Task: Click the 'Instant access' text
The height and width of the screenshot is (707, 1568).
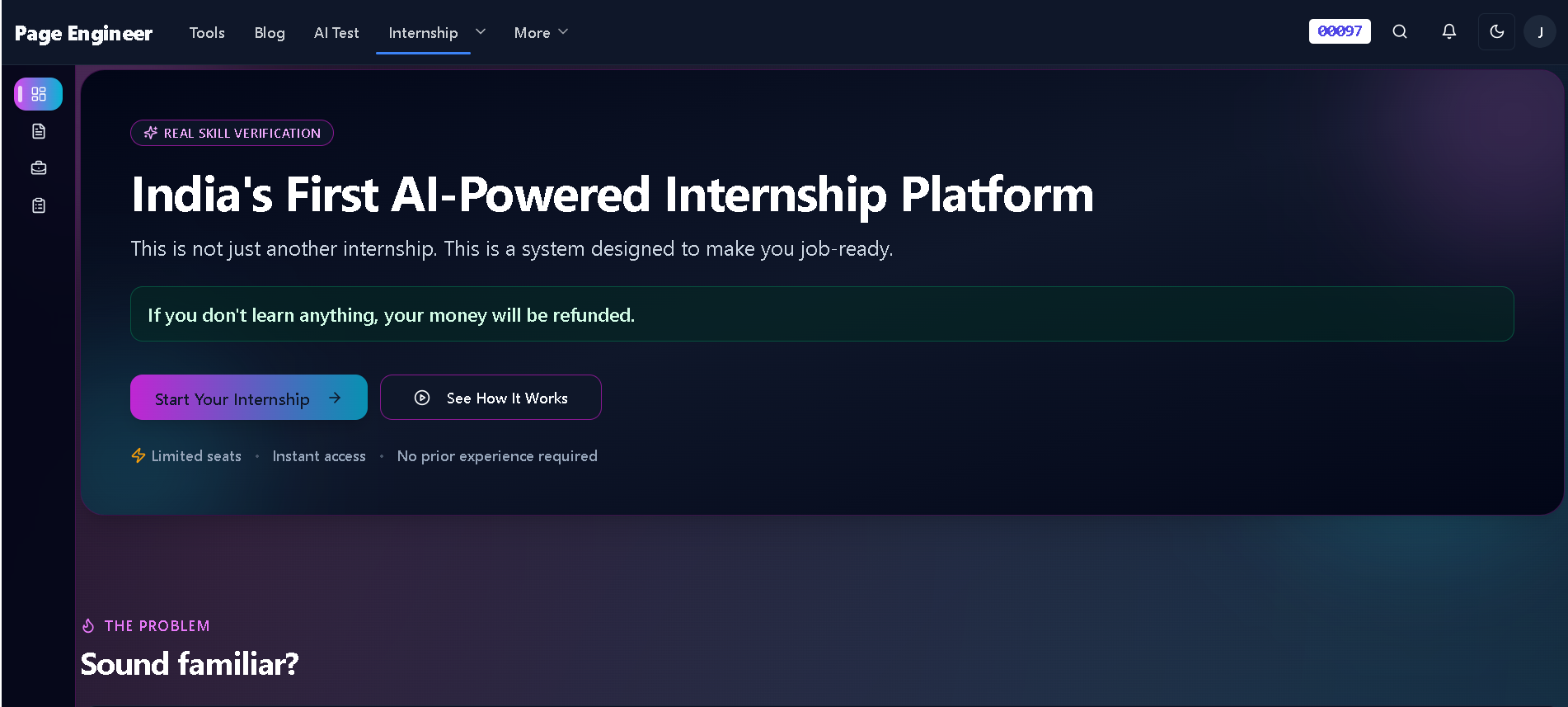Action: click(319, 456)
